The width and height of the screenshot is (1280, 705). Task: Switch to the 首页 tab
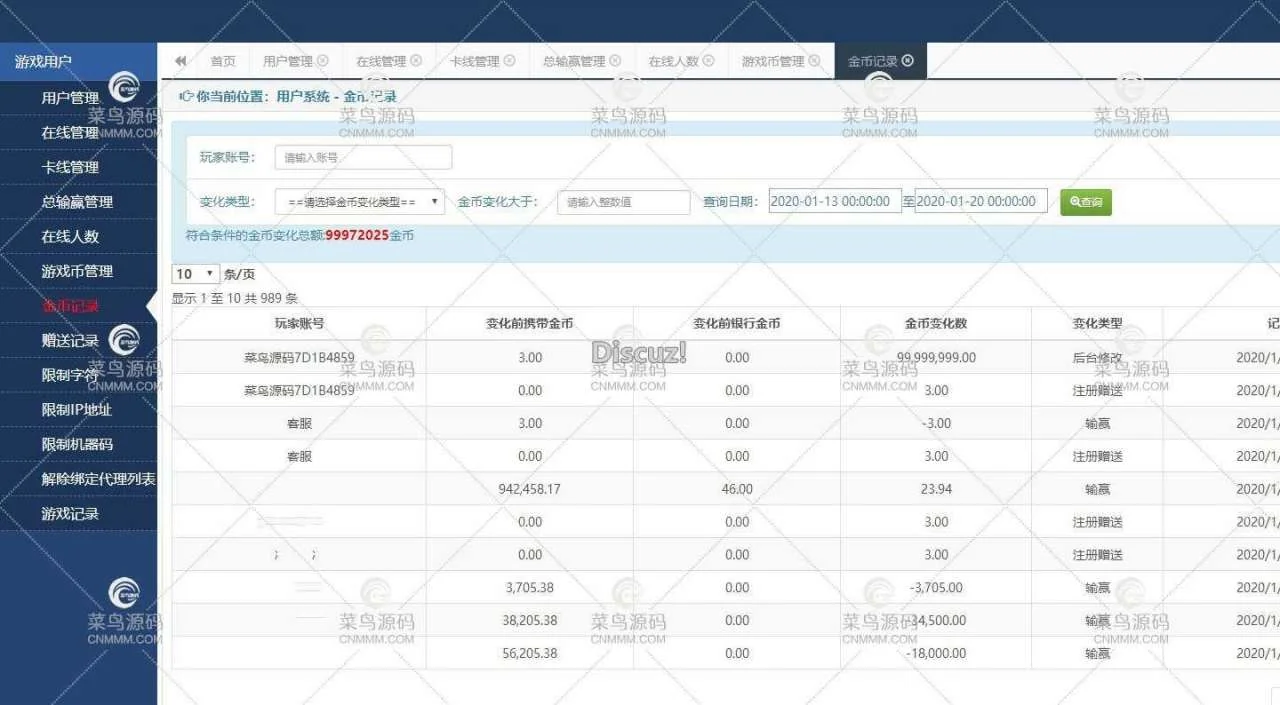pos(223,61)
